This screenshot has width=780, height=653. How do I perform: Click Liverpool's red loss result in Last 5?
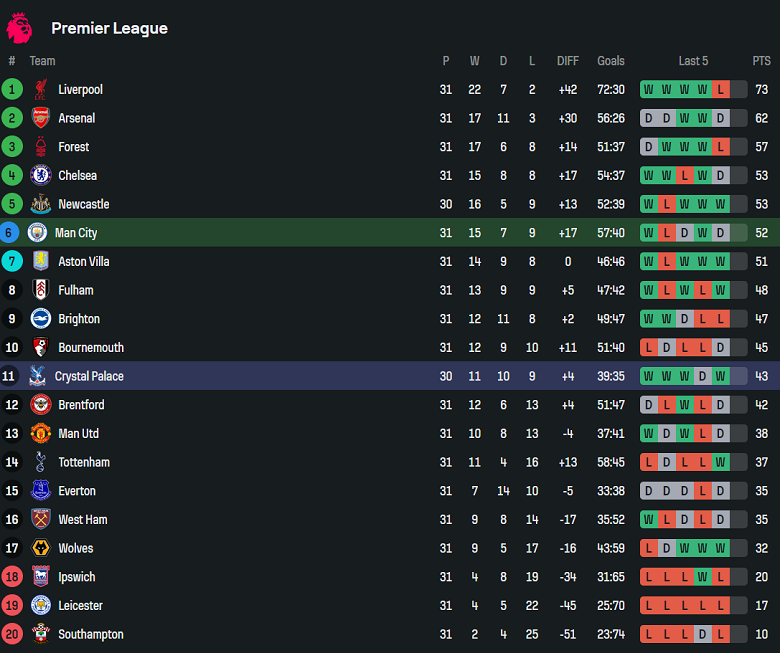coord(720,90)
